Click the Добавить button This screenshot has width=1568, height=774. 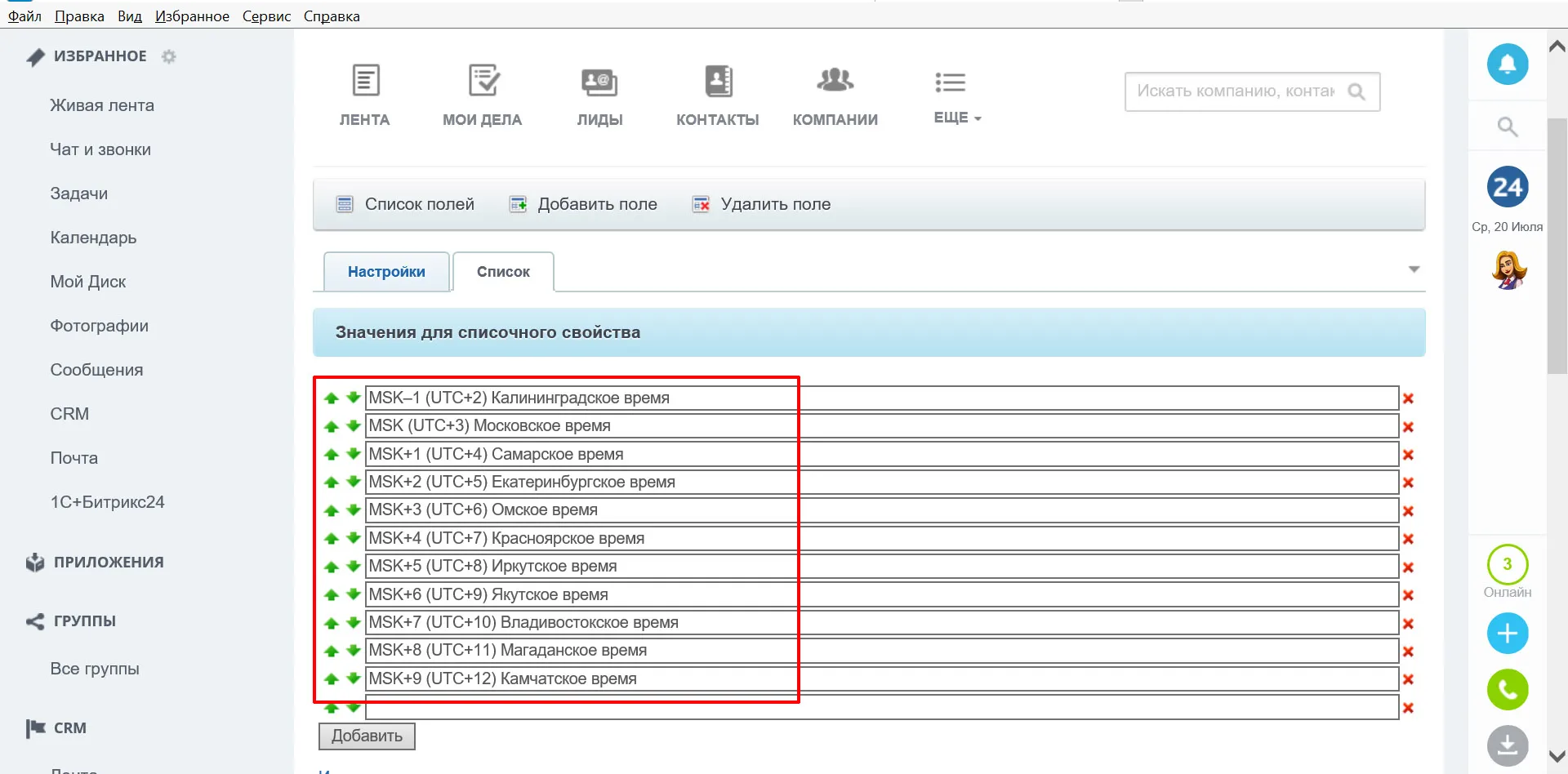(x=367, y=736)
